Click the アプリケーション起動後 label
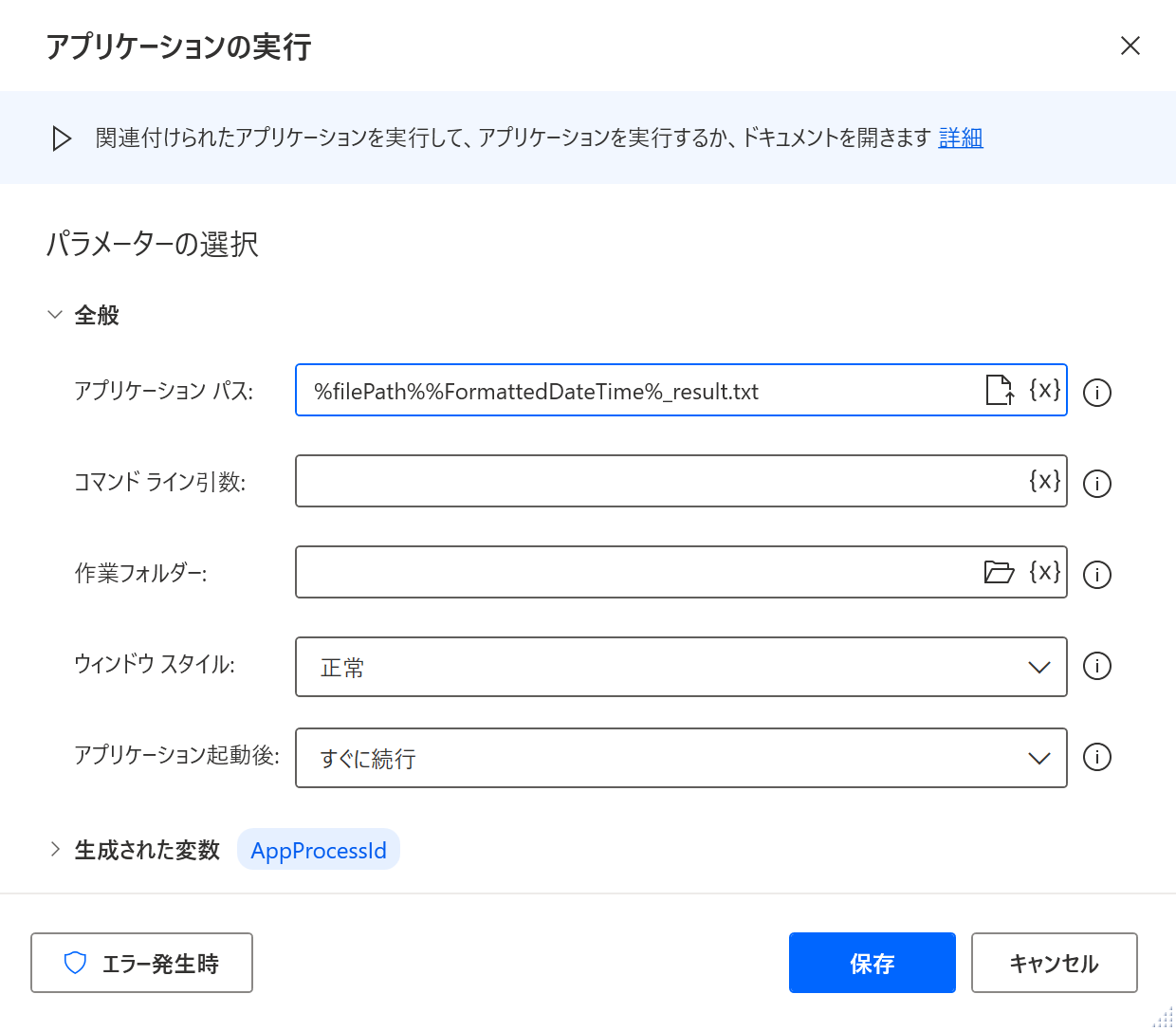Screen dimensions: 1176x1031 (177, 755)
